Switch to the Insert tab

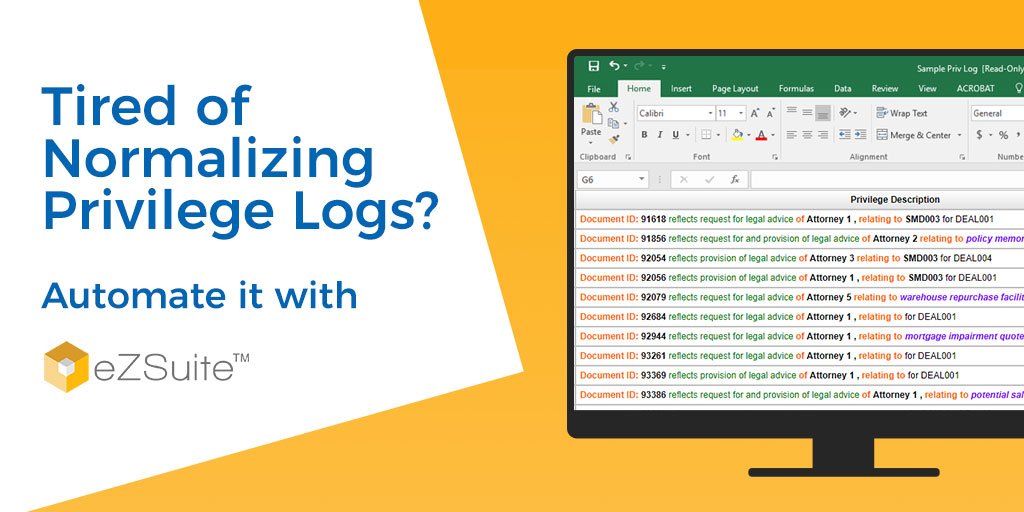[x=681, y=89]
